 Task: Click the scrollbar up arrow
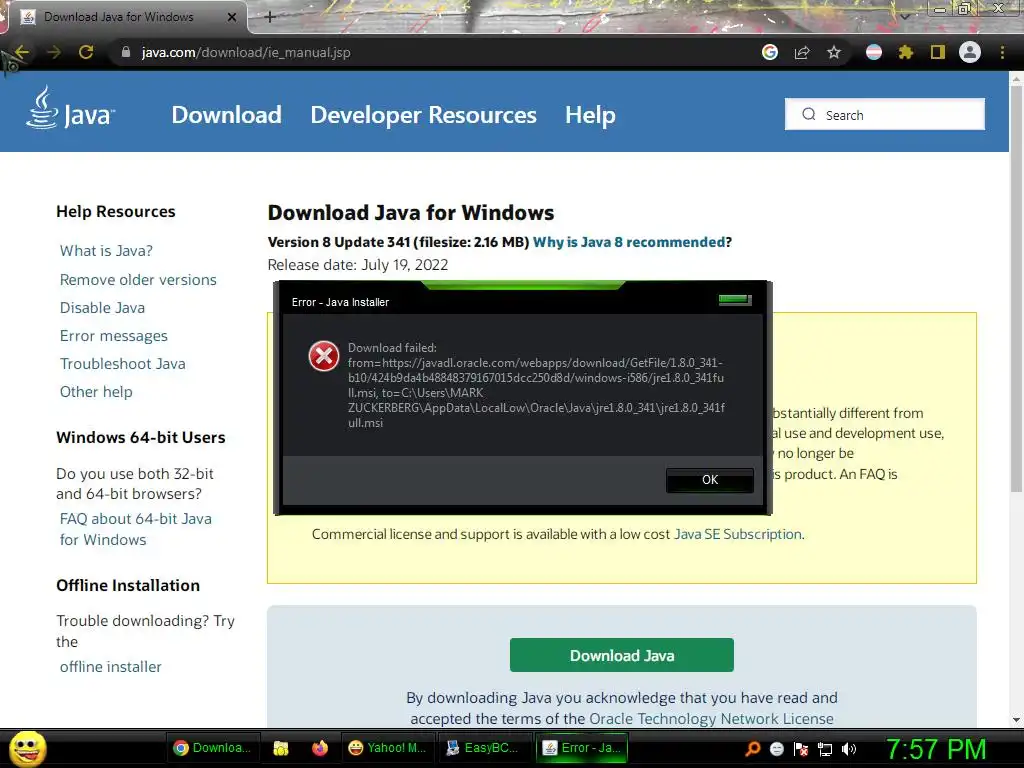pyautogui.click(x=1016, y=78)
